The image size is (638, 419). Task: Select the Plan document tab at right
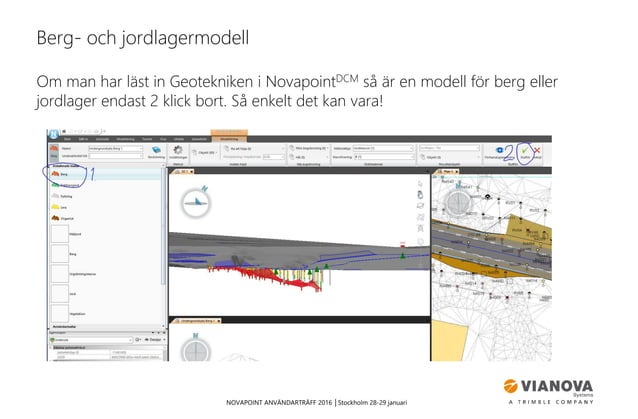tap(446, 172)
